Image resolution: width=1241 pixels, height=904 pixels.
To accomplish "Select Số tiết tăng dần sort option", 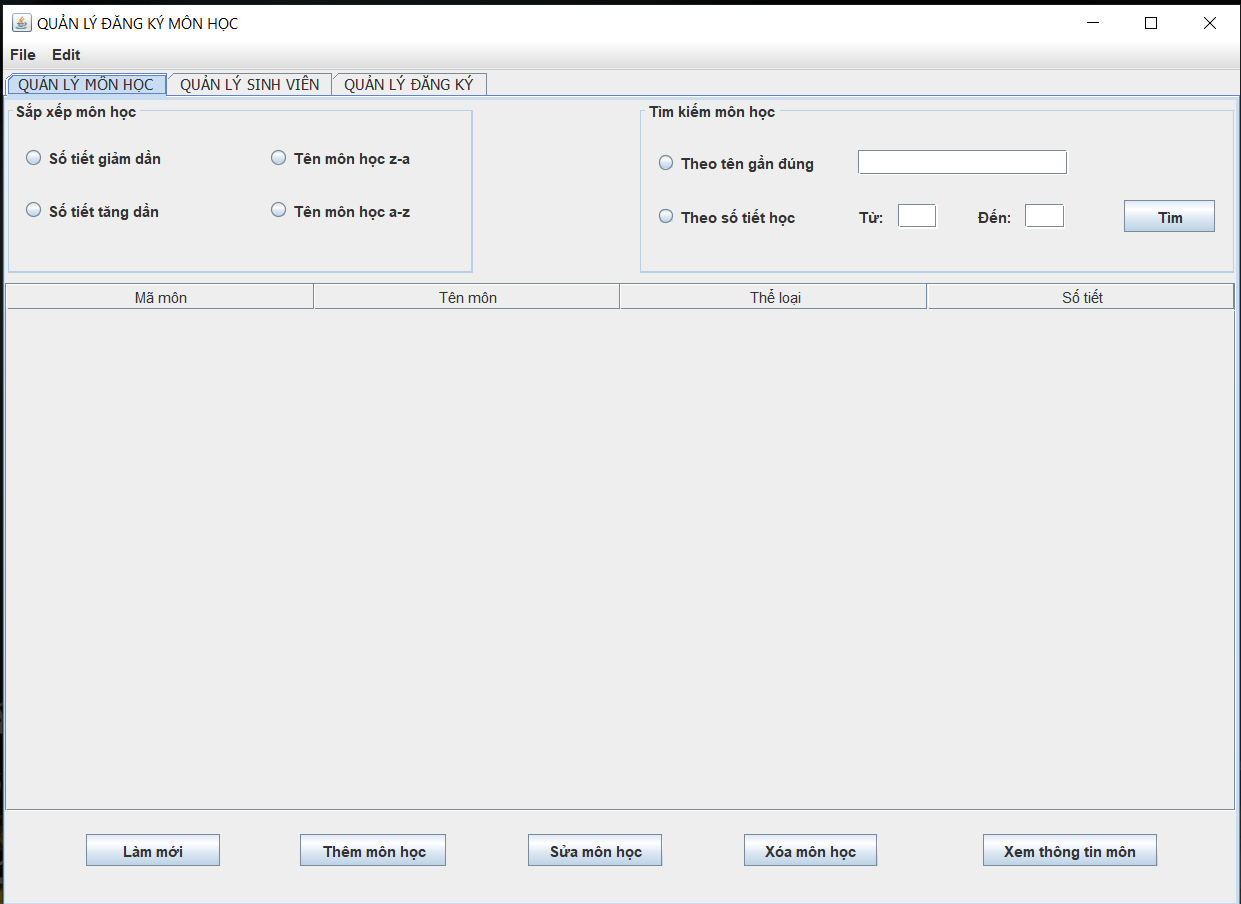I will click(x=92, y=211).
